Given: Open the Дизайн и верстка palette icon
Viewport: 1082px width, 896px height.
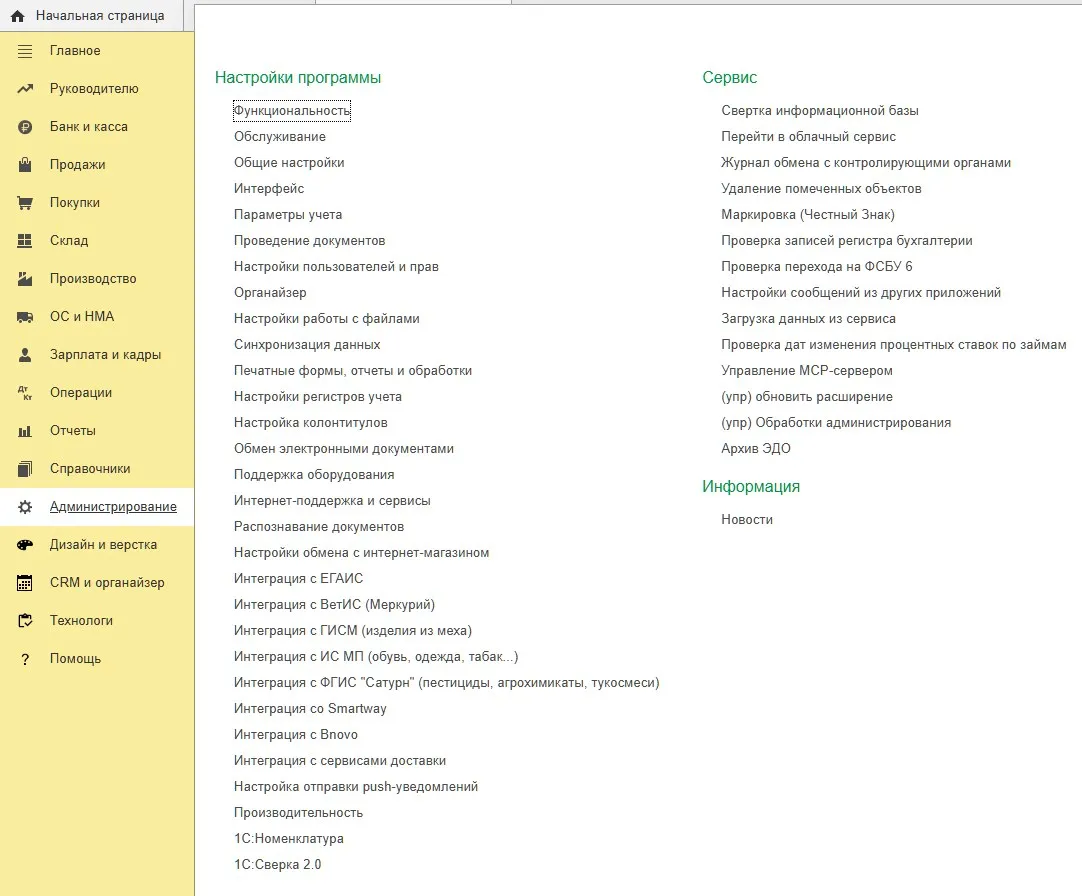Looking at the screenshot, I should [x=25, y=545].
